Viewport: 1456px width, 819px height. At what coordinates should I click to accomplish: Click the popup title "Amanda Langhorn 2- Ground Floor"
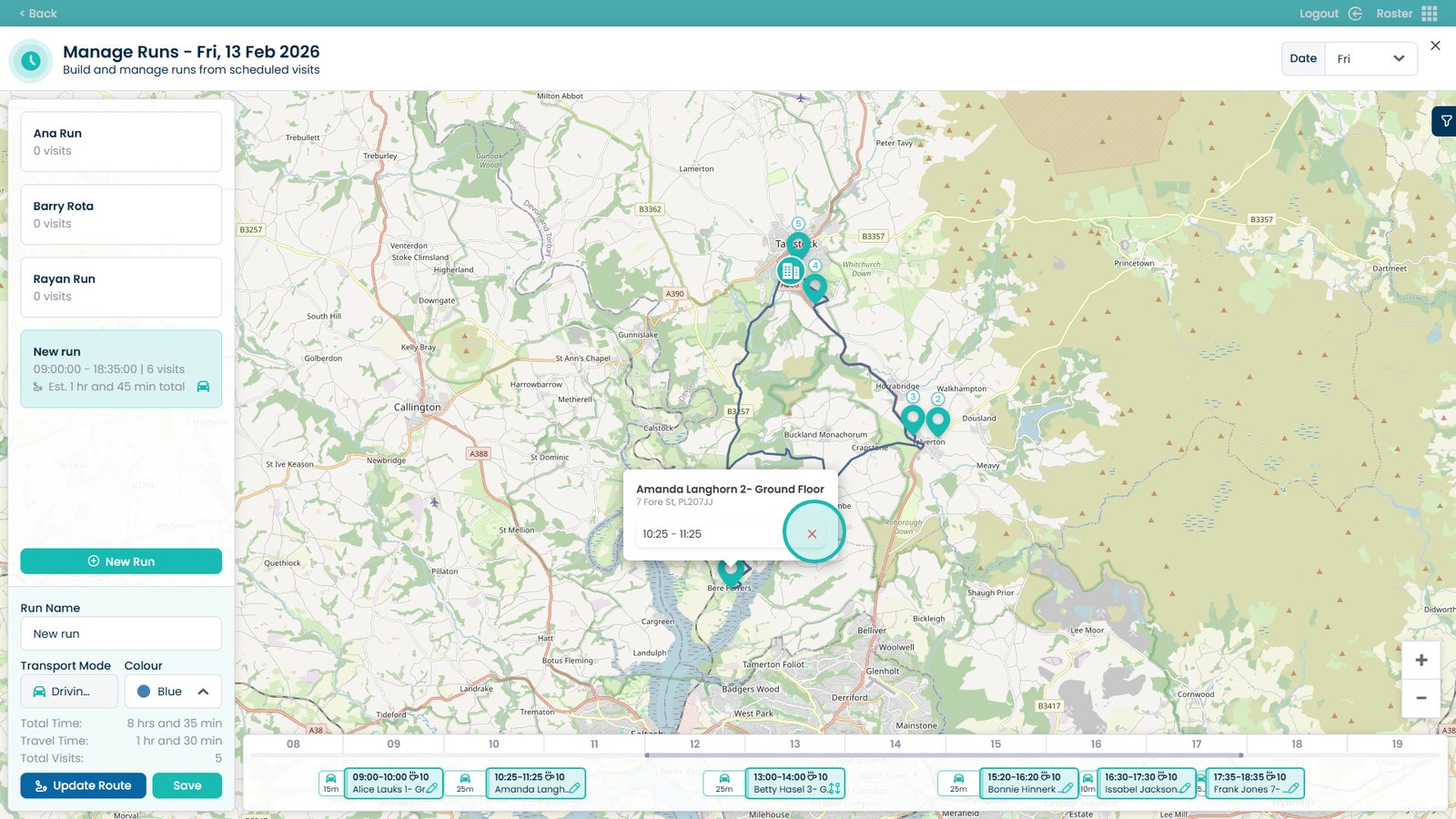(x=730, y=490)
